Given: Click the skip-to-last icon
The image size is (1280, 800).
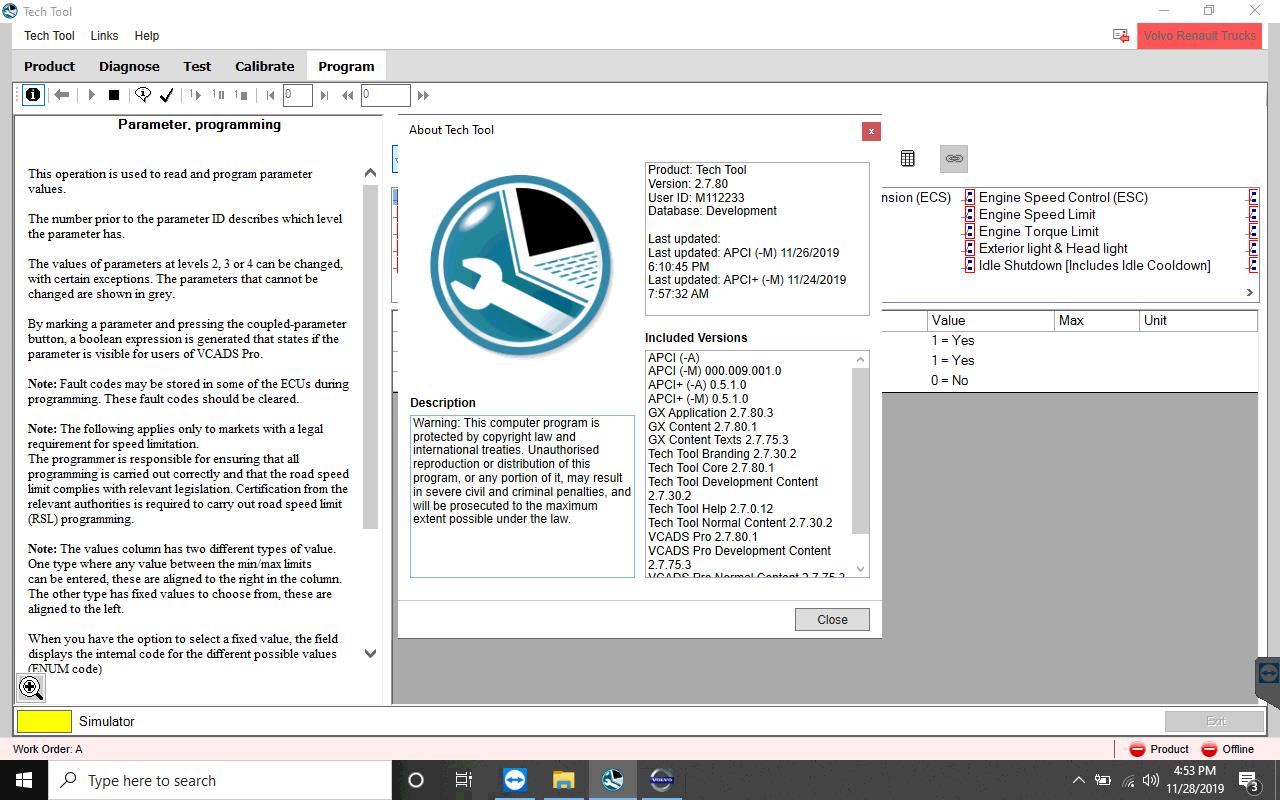Looking at the screenshot, I should point(324,95).
